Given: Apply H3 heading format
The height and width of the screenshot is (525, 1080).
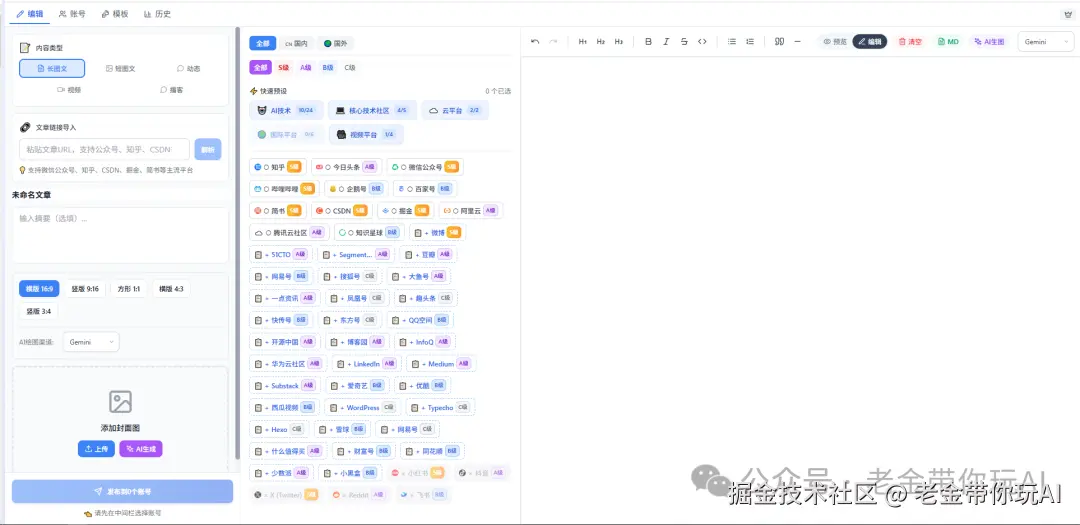Looking at the screenshot, I should coord(619,41).
